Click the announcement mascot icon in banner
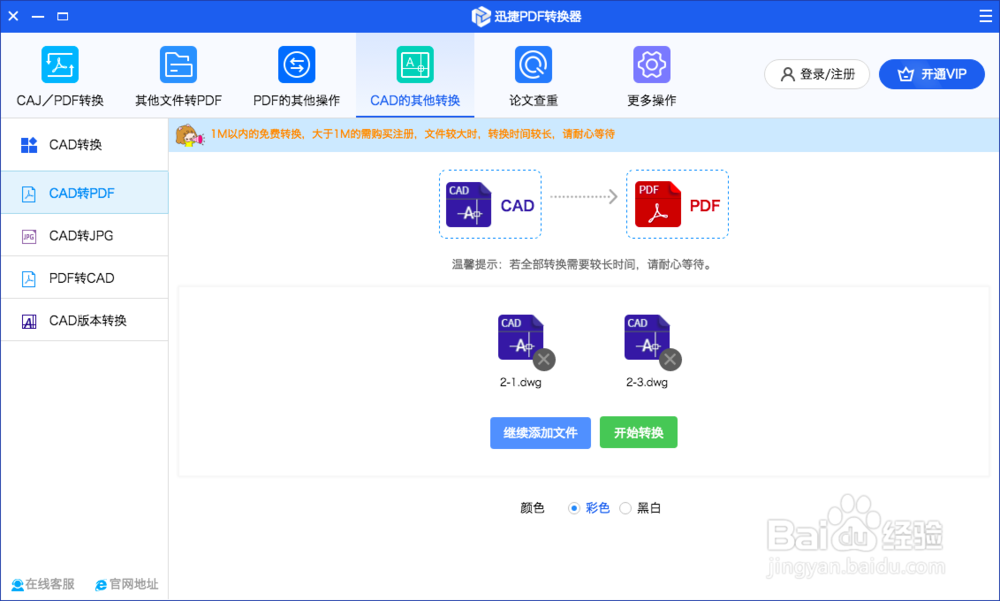 click(x=189, y=135)
